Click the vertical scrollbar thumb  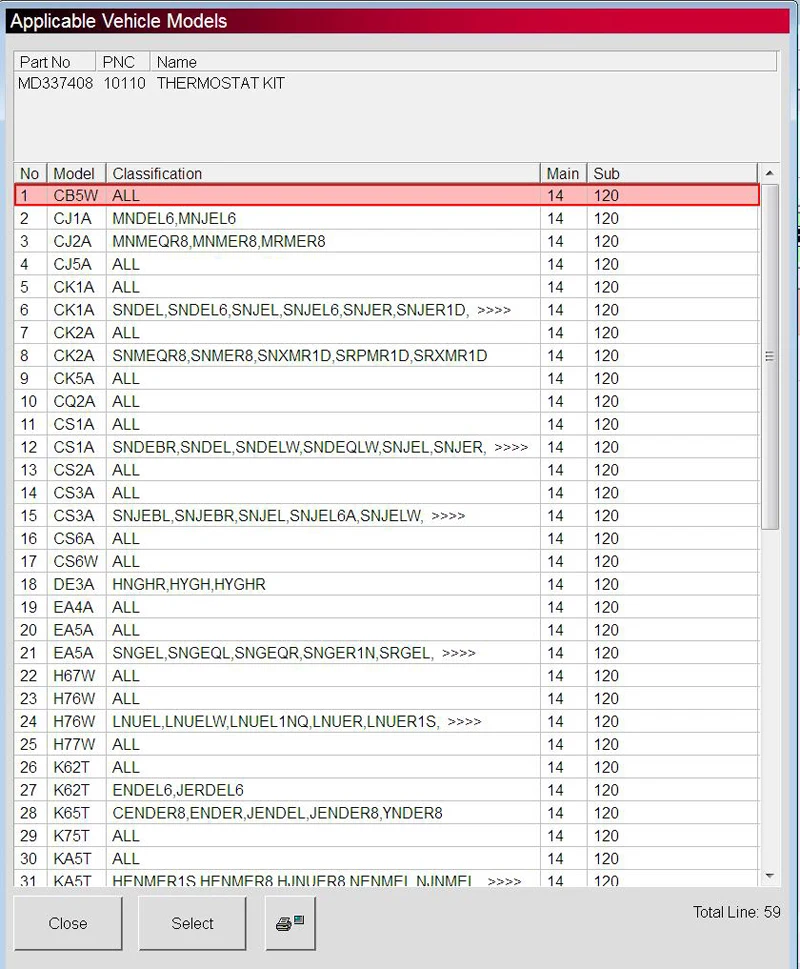tap(769, 357)
